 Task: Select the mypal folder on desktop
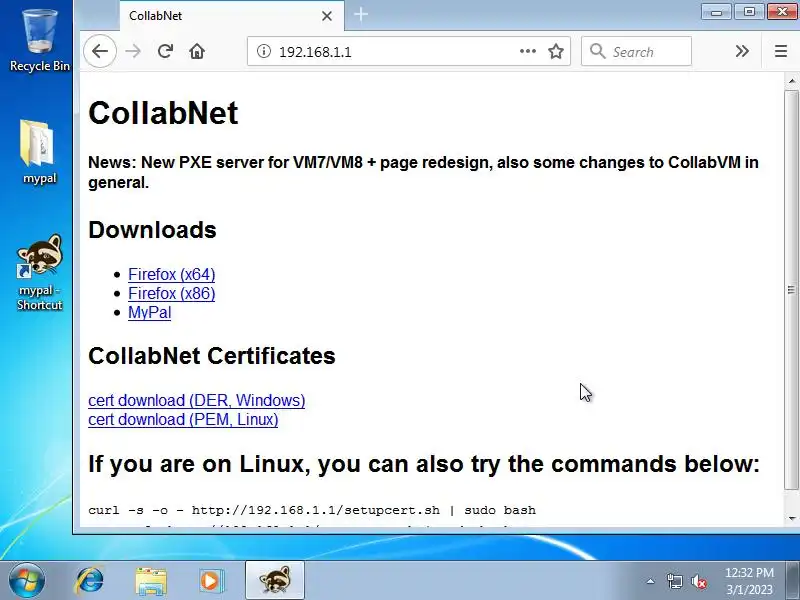[x=39, y=152]
